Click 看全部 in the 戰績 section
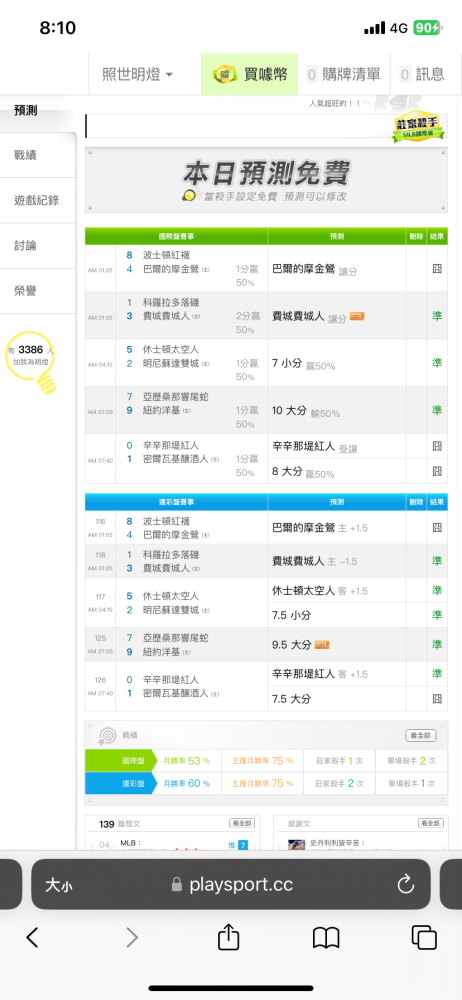The width and height of the screenshot is (462, 1000). [x=421, y=735]
